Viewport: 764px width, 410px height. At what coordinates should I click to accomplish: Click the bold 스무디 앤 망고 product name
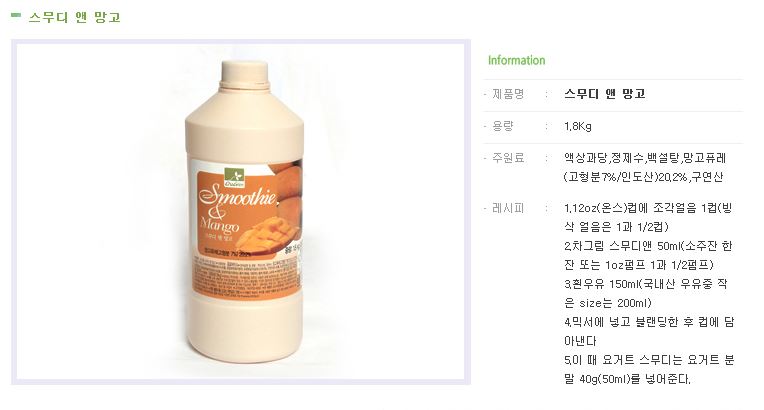point(605,94)
